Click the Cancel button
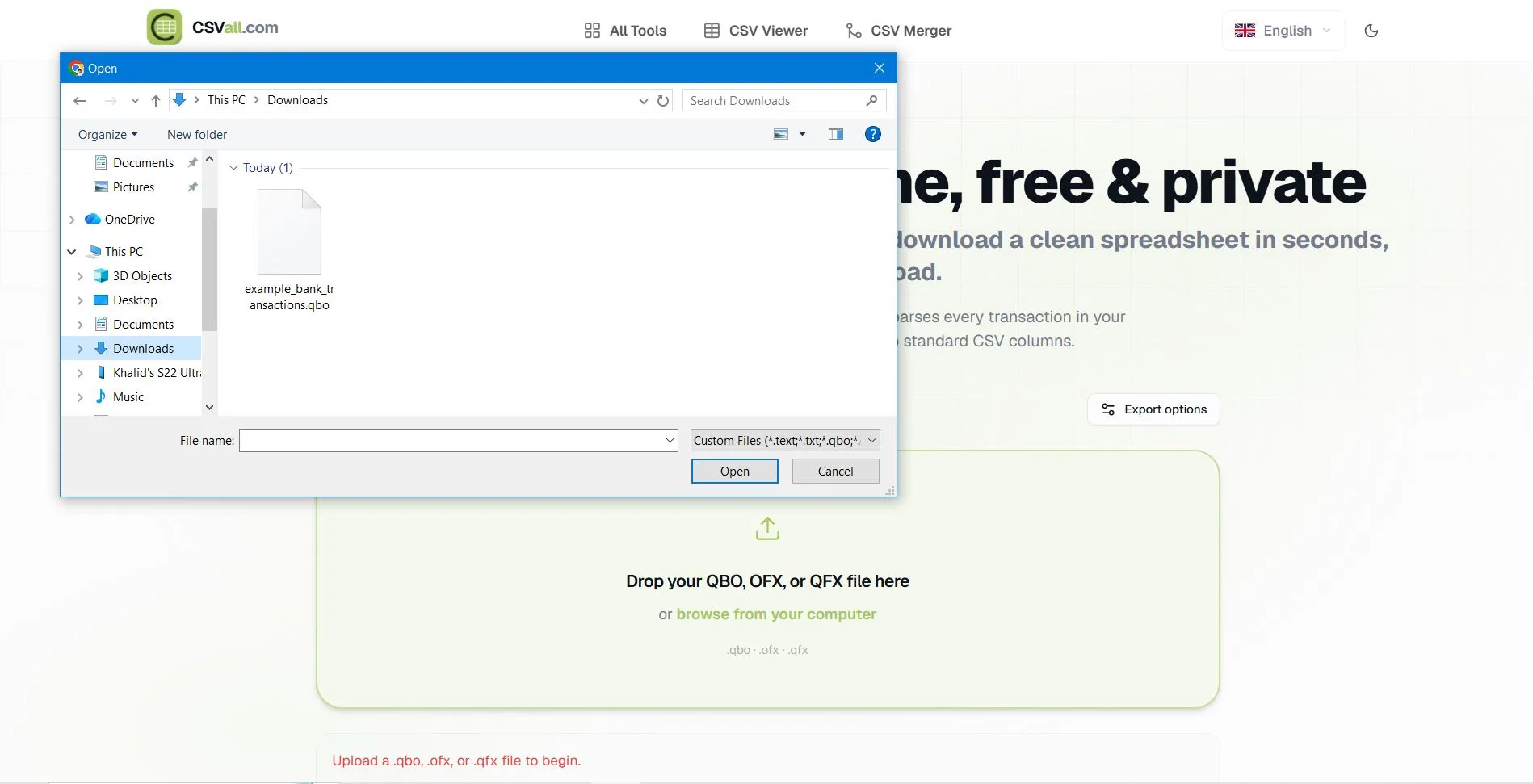 [x=835, y=472]
